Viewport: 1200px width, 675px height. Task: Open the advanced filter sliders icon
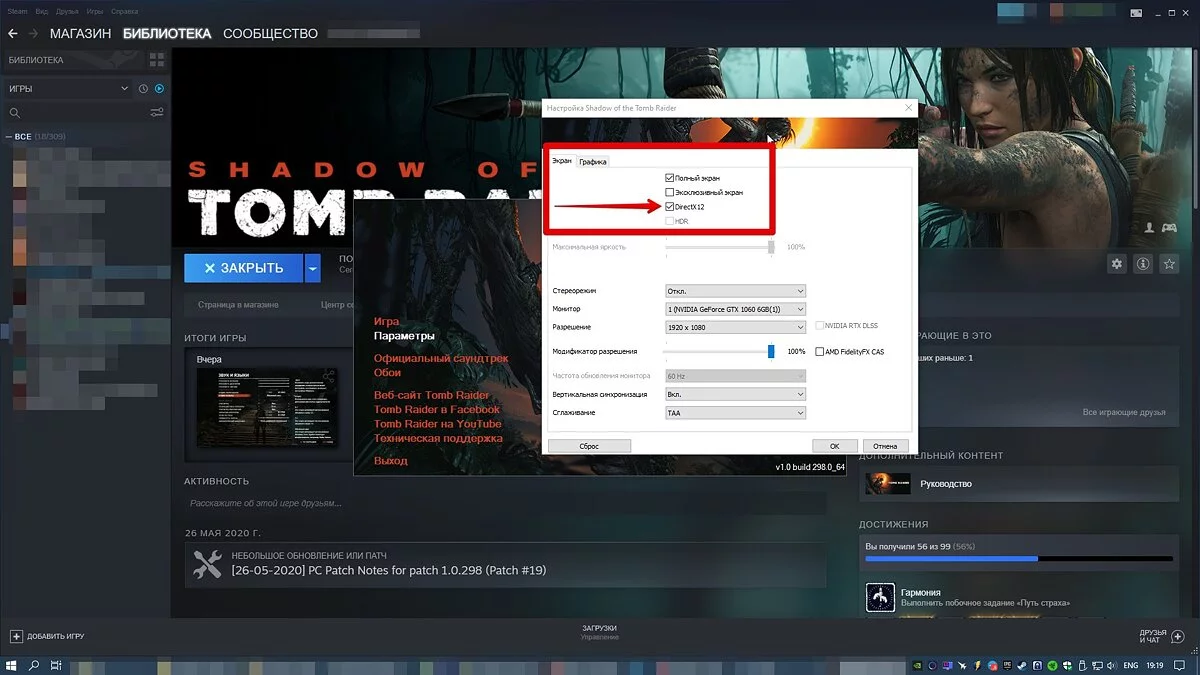tap(157, 113)
